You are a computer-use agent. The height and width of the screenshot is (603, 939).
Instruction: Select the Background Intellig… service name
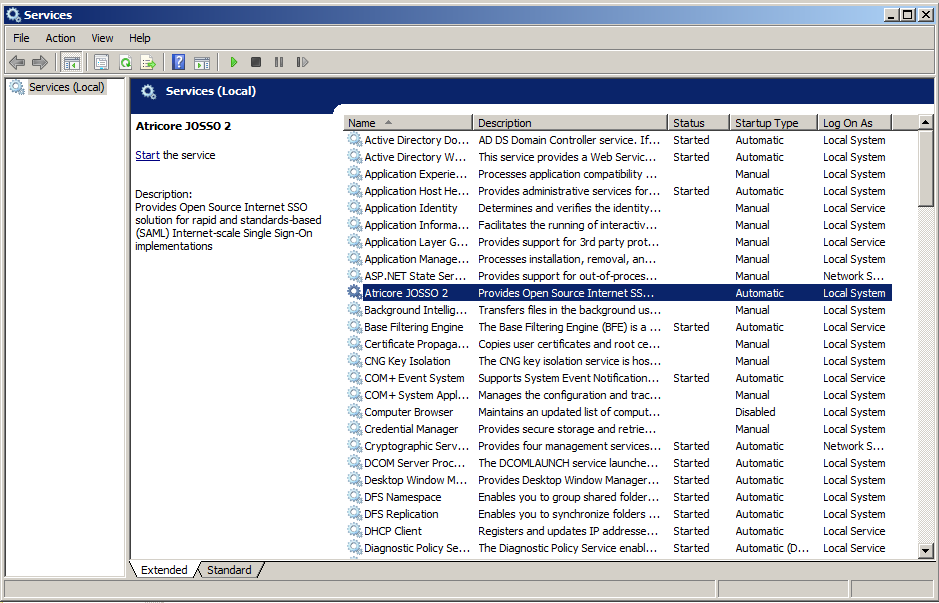pyautogui.click(x=416, y=310)
